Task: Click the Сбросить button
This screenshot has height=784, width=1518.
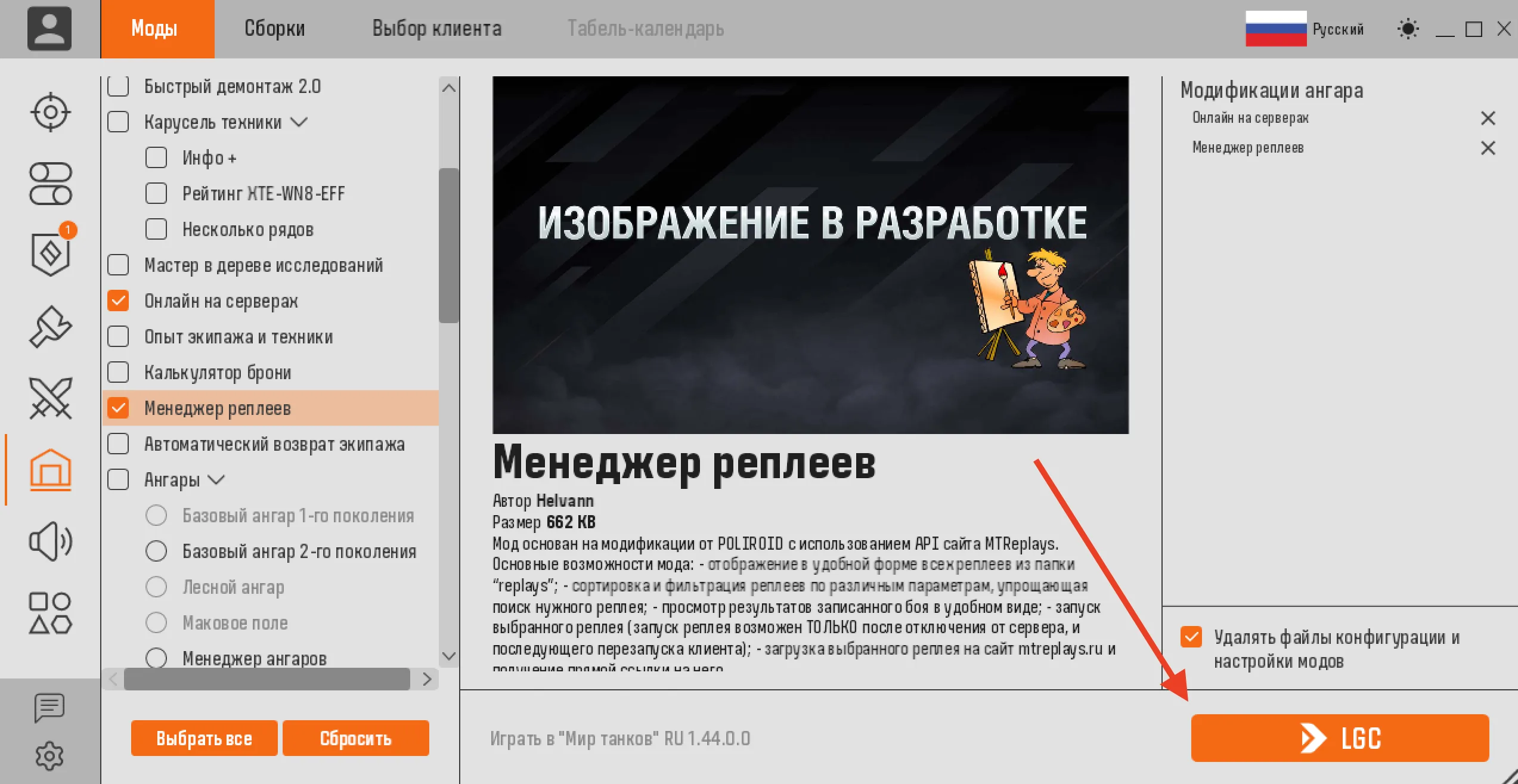Action: [x=356, y=738]
